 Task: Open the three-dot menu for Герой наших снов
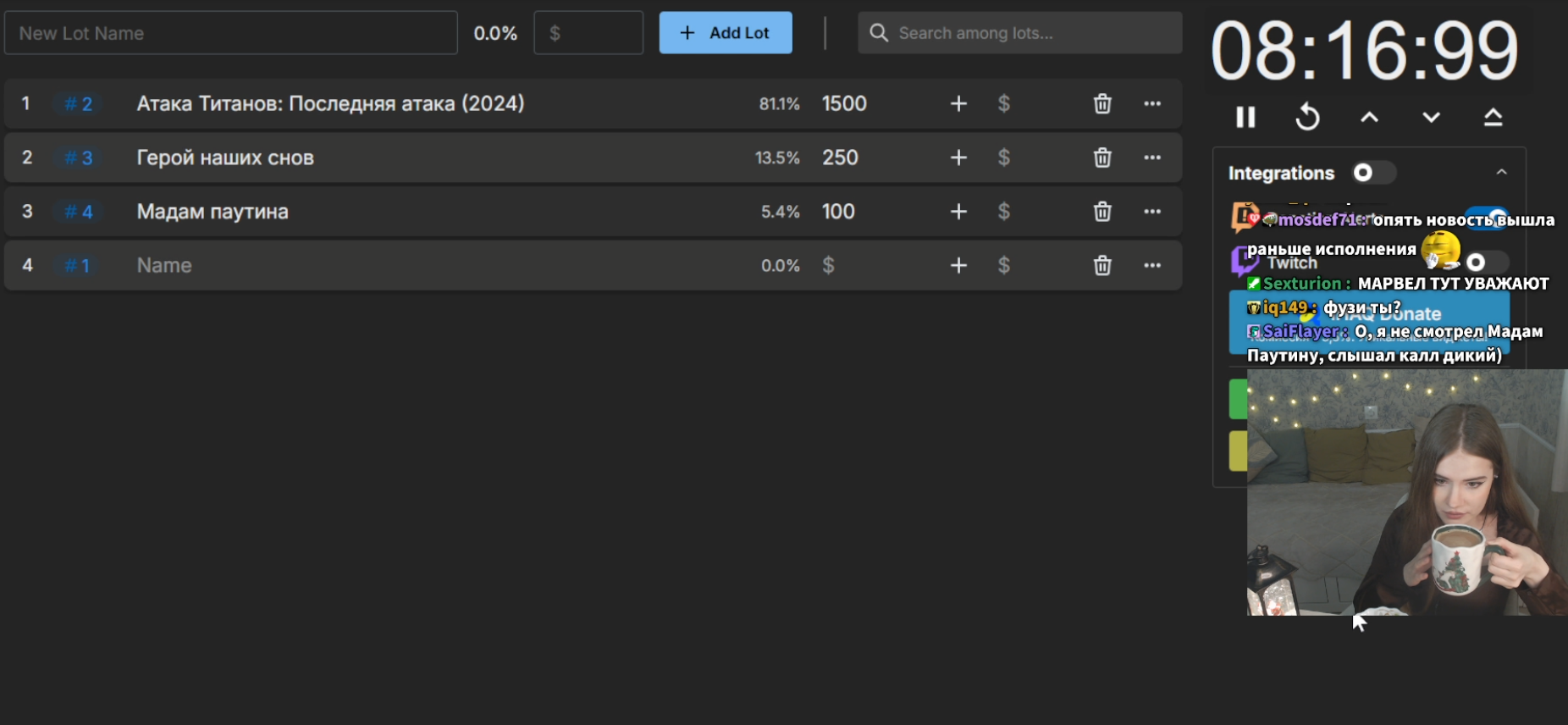click(1151, 158)
